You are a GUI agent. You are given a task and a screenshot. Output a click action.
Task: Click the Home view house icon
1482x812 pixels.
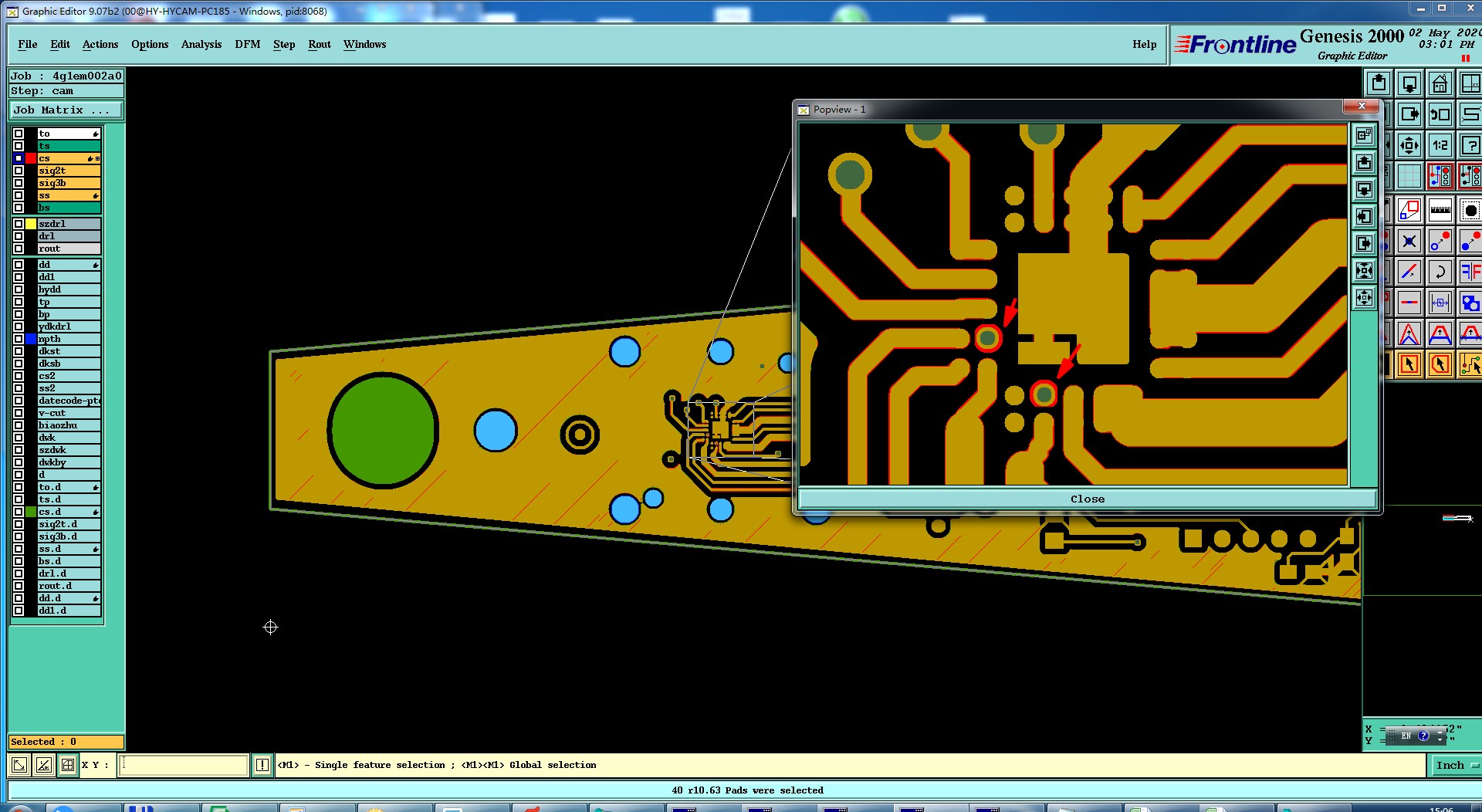(1440, 83)
